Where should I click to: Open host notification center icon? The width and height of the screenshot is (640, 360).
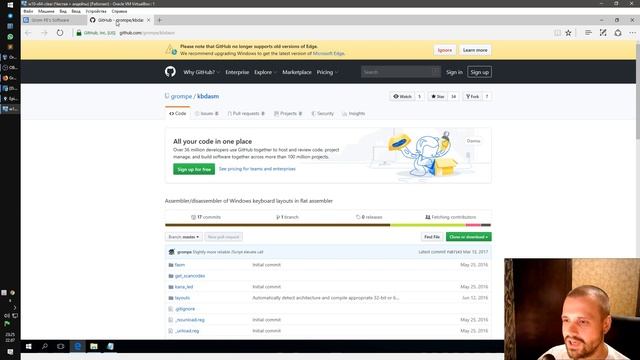pos(10,351)
